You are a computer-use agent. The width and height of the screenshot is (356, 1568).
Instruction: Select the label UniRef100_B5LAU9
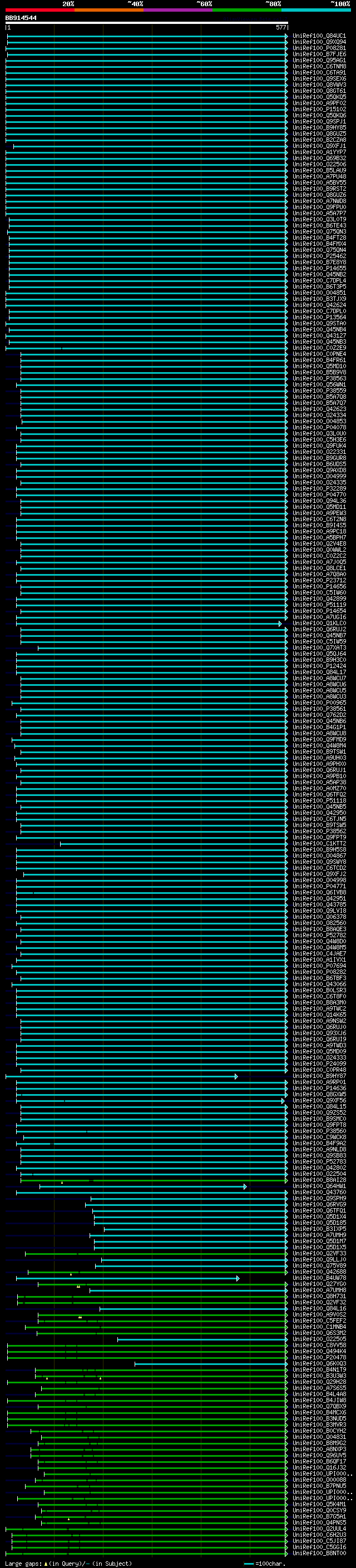pyautogui.click(x=319, y=170)
